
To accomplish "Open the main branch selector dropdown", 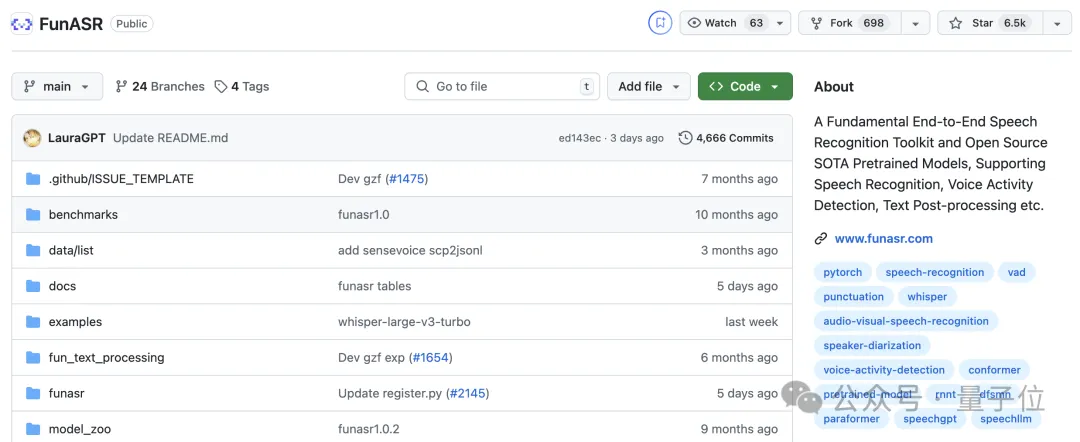I will tap(57, 86).
